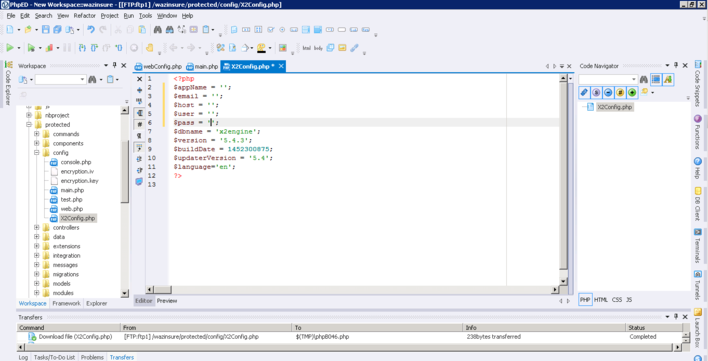
Task: Click the yellow hand icon in the debug toolbar
Action: pyautogui.click(x=149, y=47)
